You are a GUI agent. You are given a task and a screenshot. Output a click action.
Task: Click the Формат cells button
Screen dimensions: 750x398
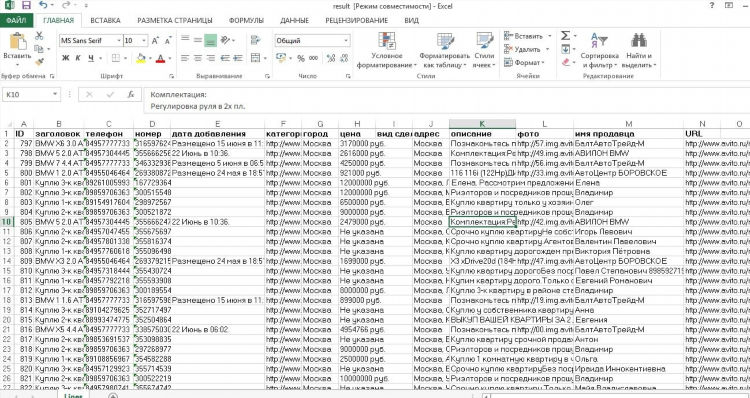point(525,63)
